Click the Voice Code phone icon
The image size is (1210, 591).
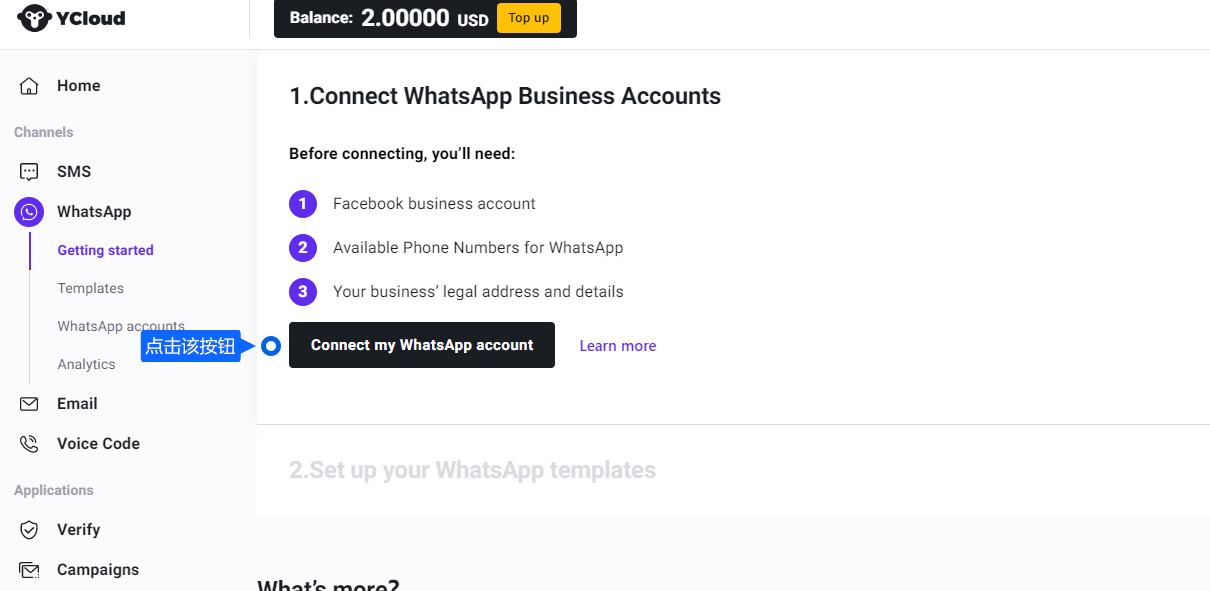[x=29, y=444]
